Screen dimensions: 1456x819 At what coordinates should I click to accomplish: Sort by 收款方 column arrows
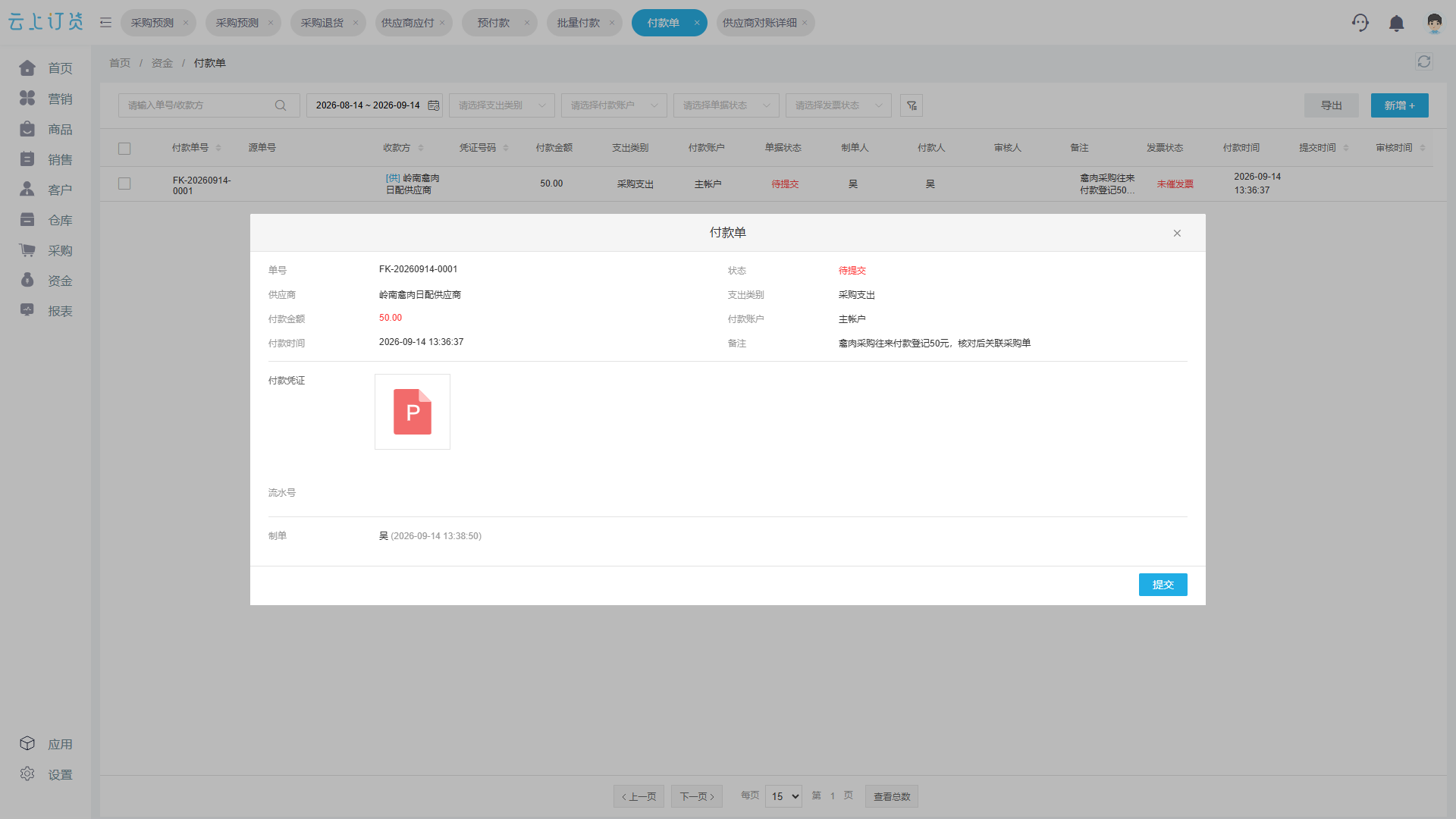pos(421,148)
